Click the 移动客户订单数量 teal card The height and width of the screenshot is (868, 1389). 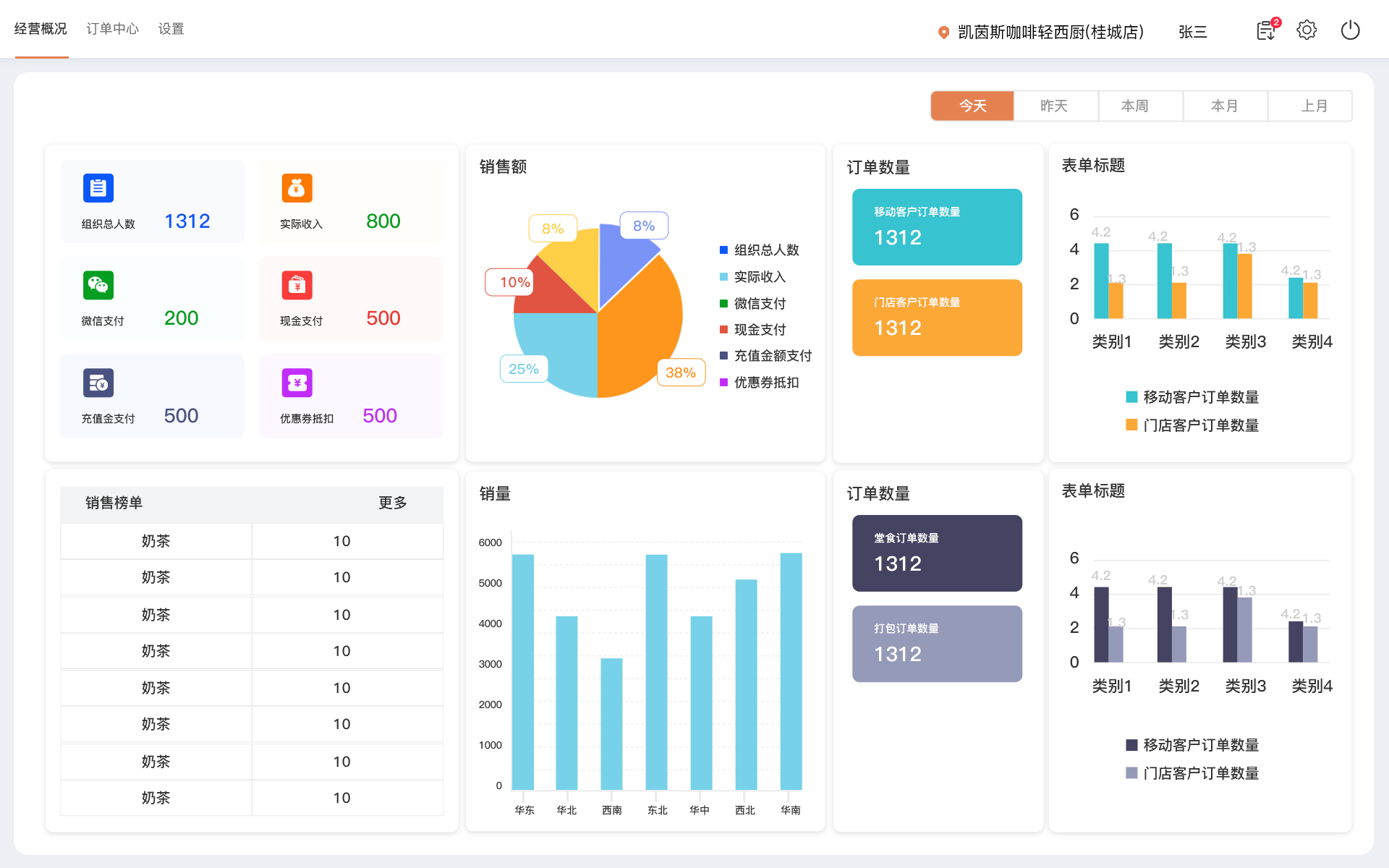click(x=937, y=227)
